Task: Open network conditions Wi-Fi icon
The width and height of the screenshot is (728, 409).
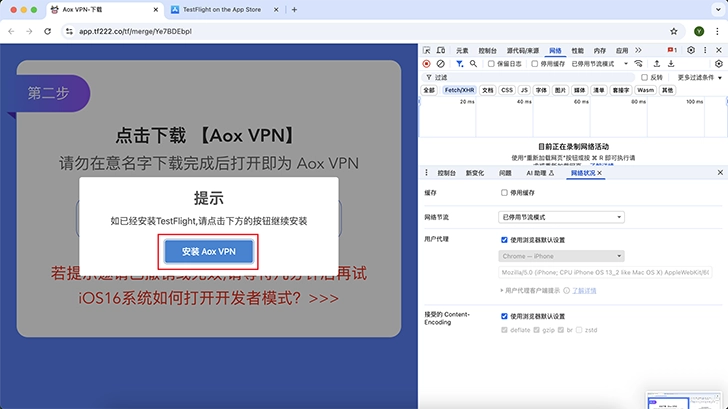Action: 639,64
